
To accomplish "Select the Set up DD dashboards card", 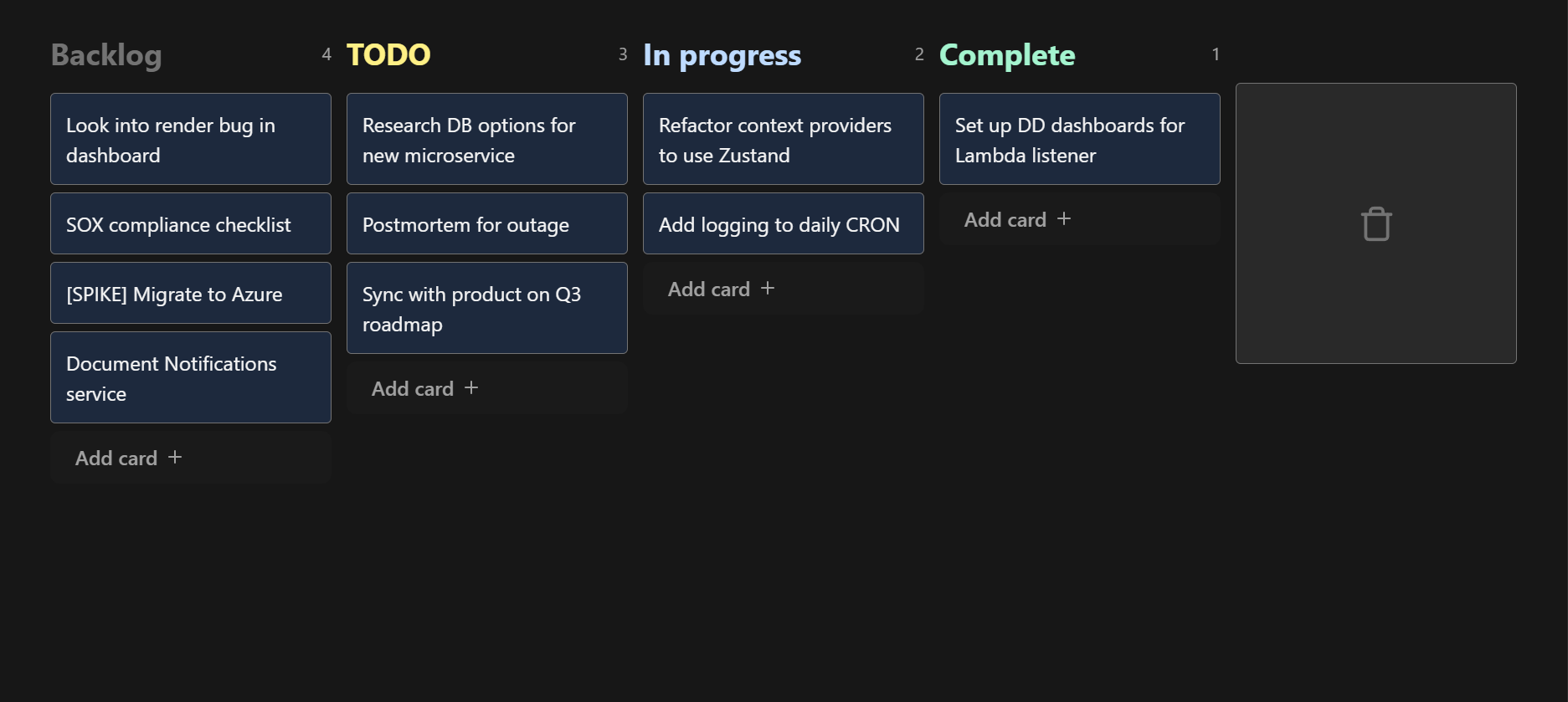I will point(1079,139).
